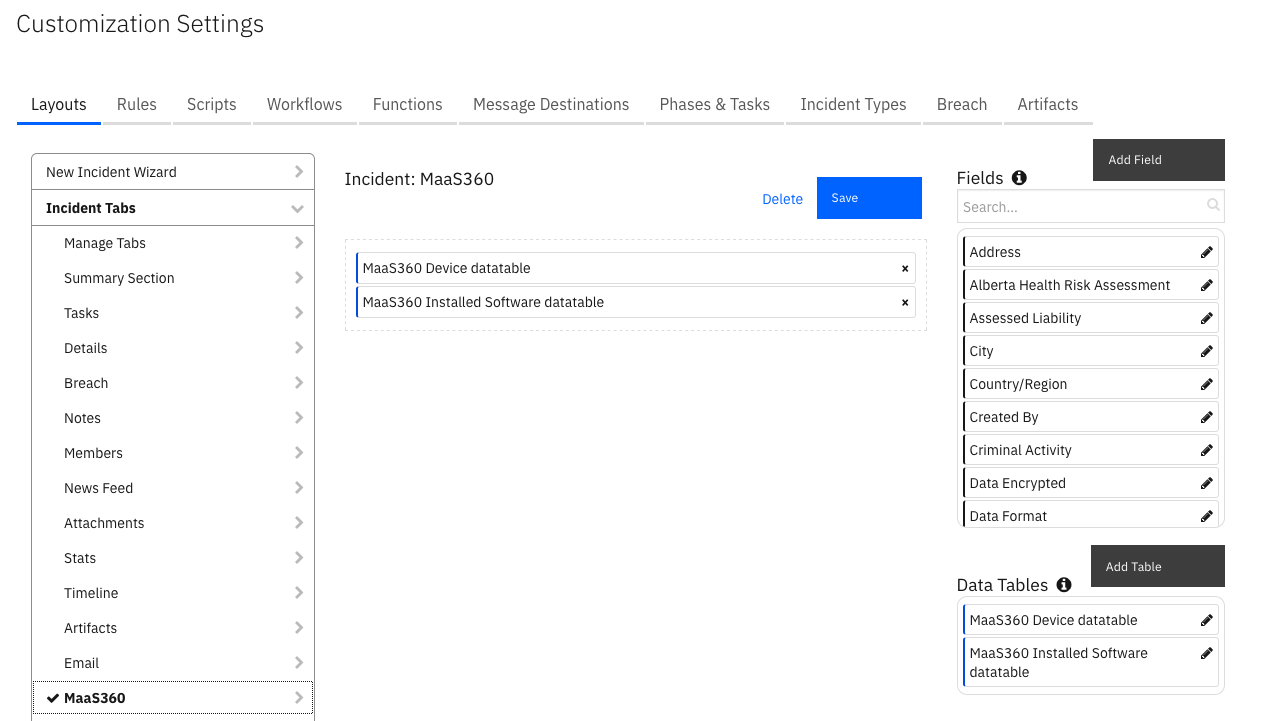Click the Data Tables info icon
Screen dimensions: 1280x721
pyautogui.click(x=1064, y=585)
